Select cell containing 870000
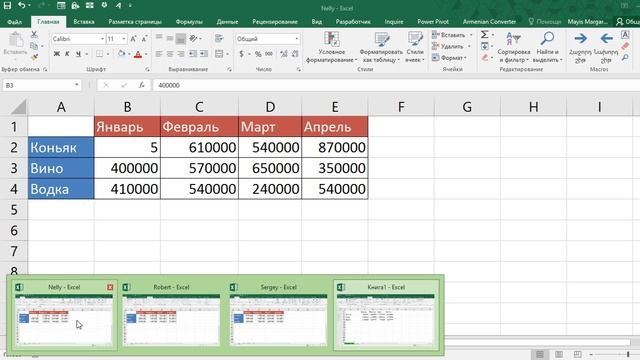 tap(335, 147)
